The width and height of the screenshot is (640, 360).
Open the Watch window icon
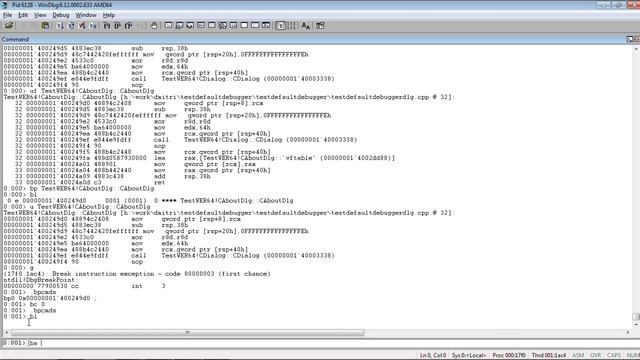point(179,26)
